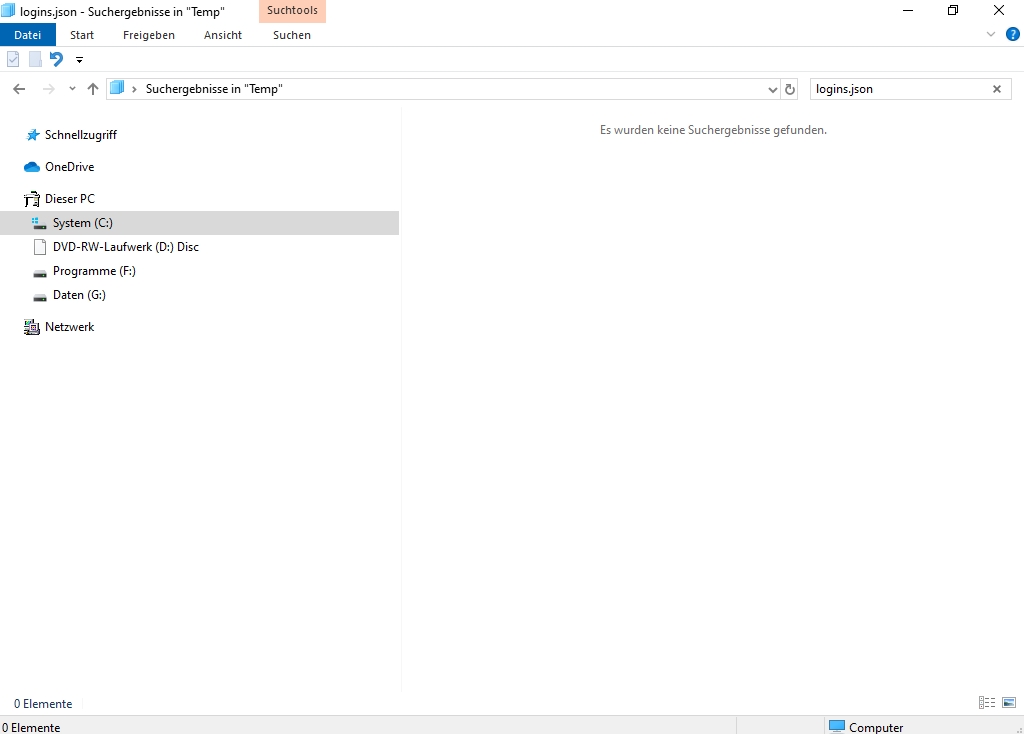The height and width of the screenshot is (734, 1024).
Task: Click the Daten (G:) drive icon
Action: [40, 297]
